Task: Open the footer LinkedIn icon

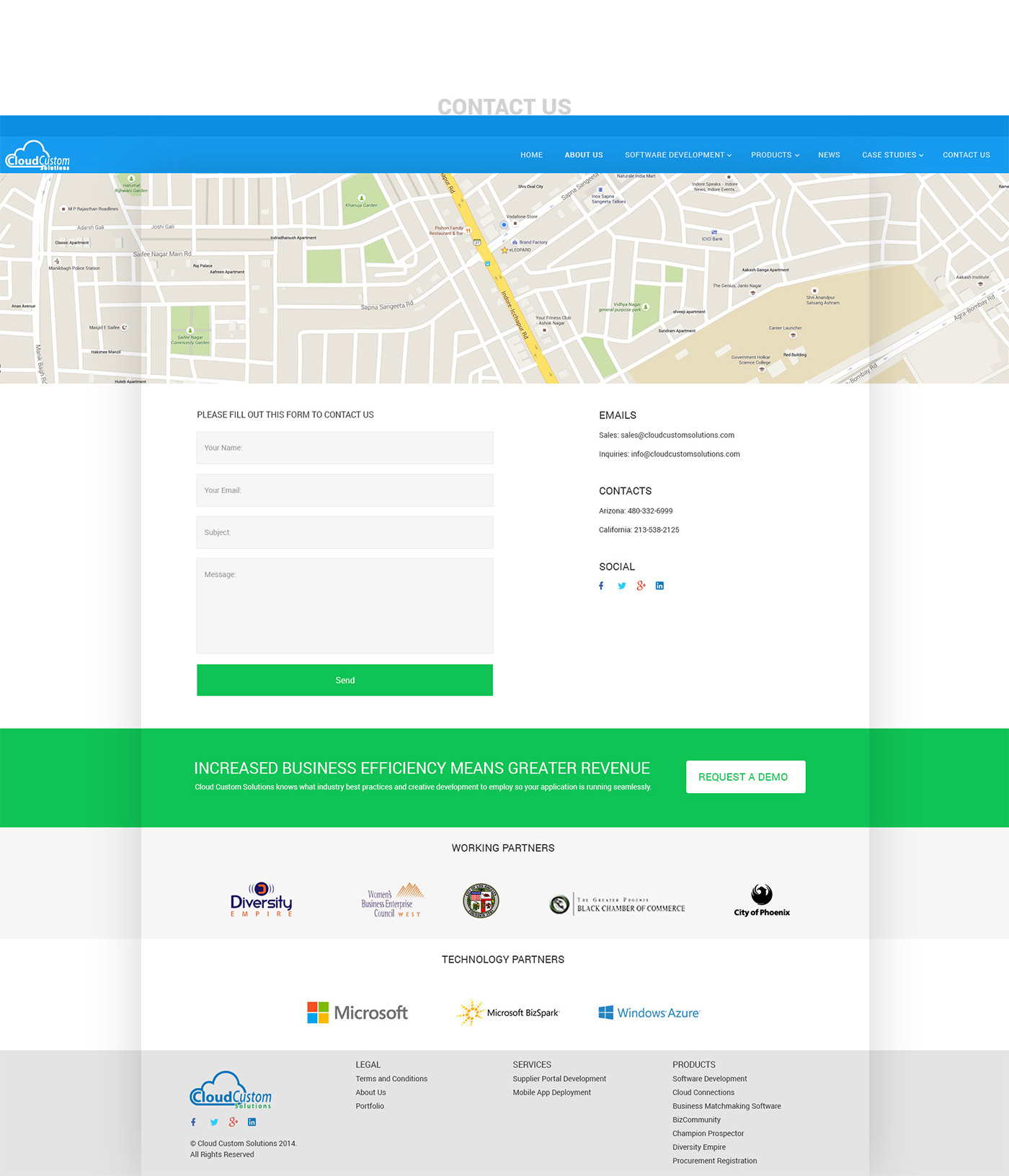Action: (x=252, y=1122)
